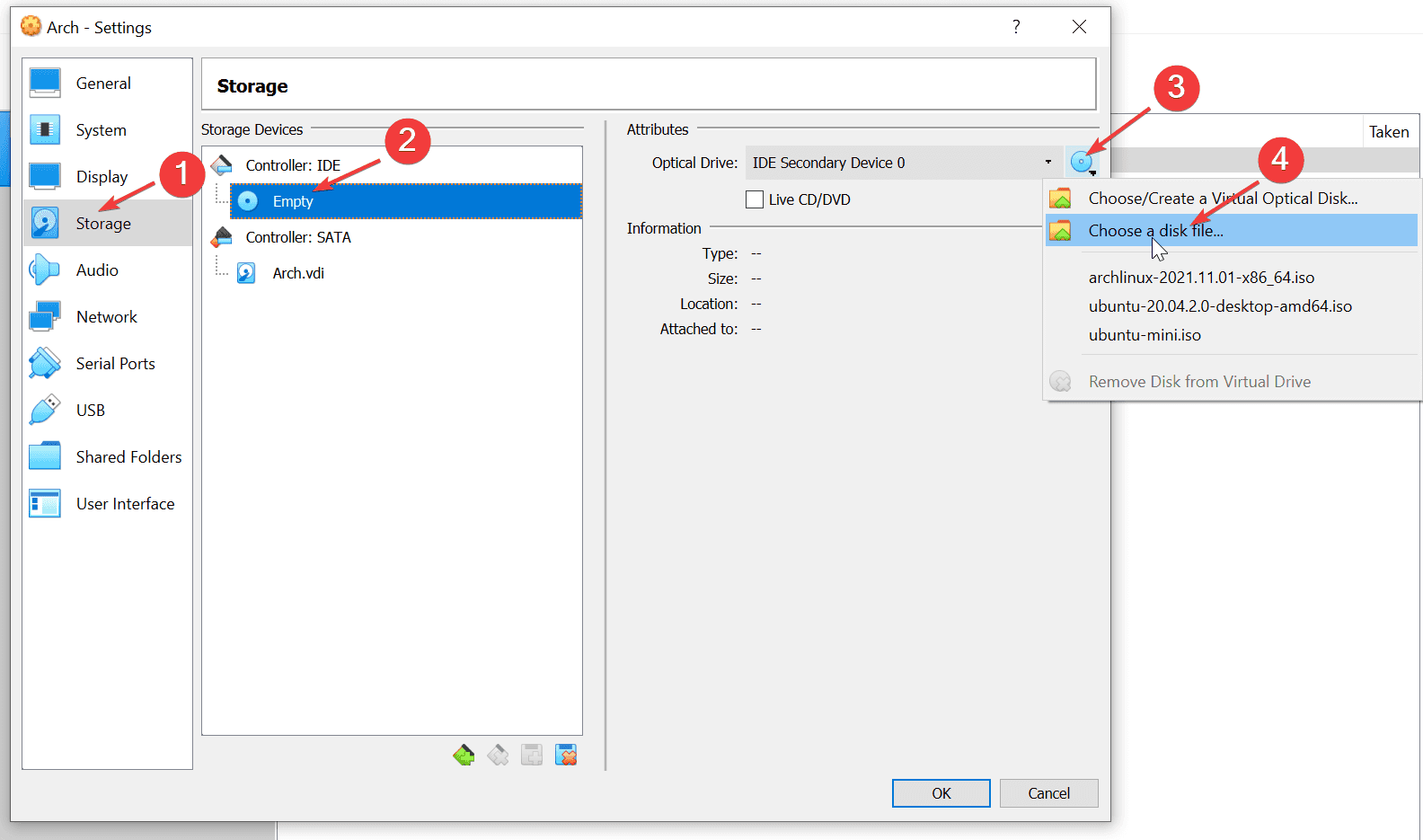Pick ubuntu-mini.iso from the menu
Screen dimensions: 1423x840
[x=1232, y=335]
